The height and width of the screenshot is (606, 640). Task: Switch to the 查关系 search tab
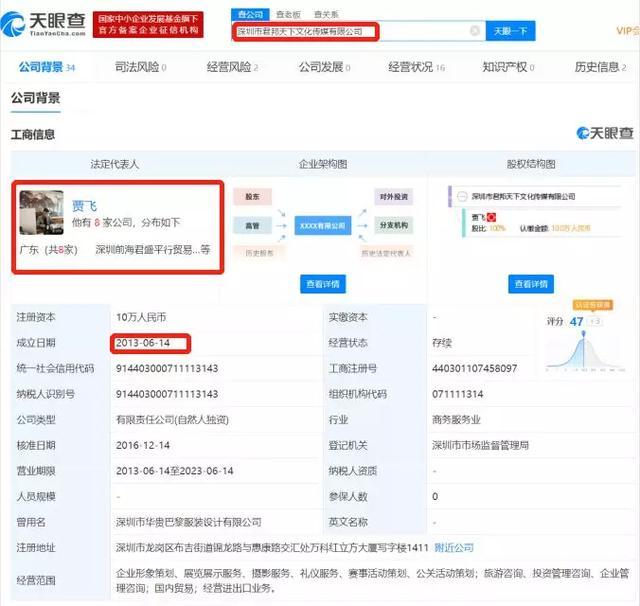(x=326, y=14)
